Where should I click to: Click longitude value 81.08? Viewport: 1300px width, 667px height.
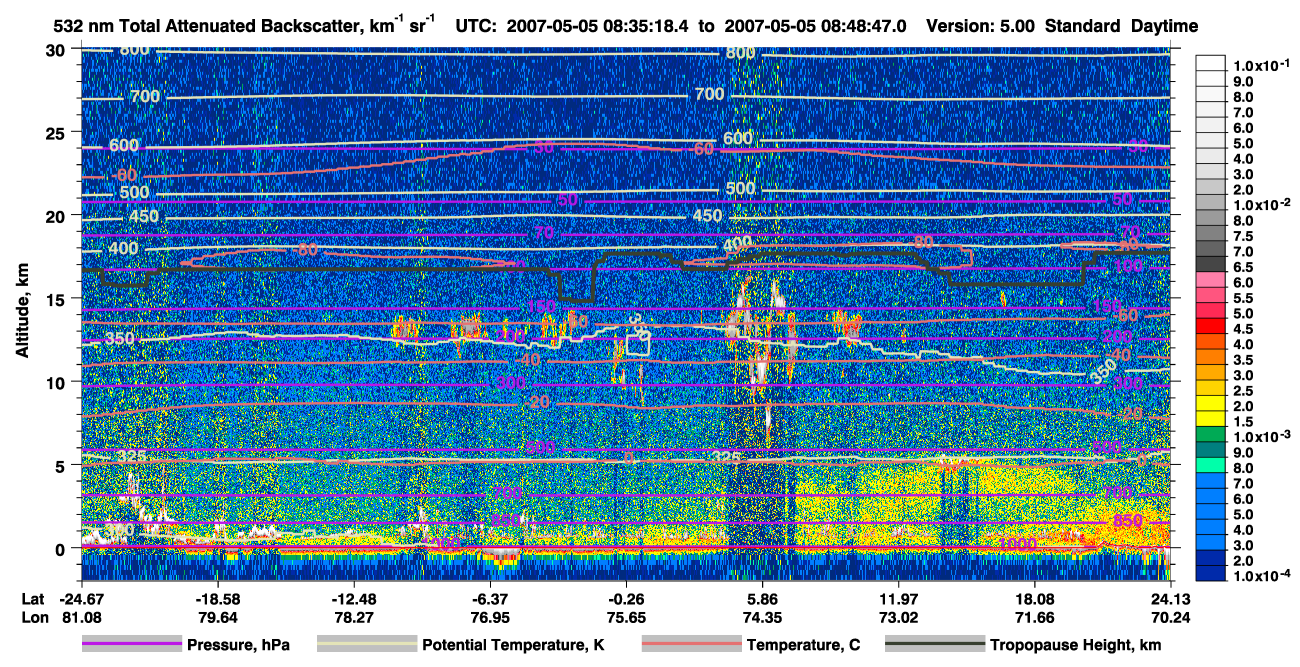coord(82,617)
